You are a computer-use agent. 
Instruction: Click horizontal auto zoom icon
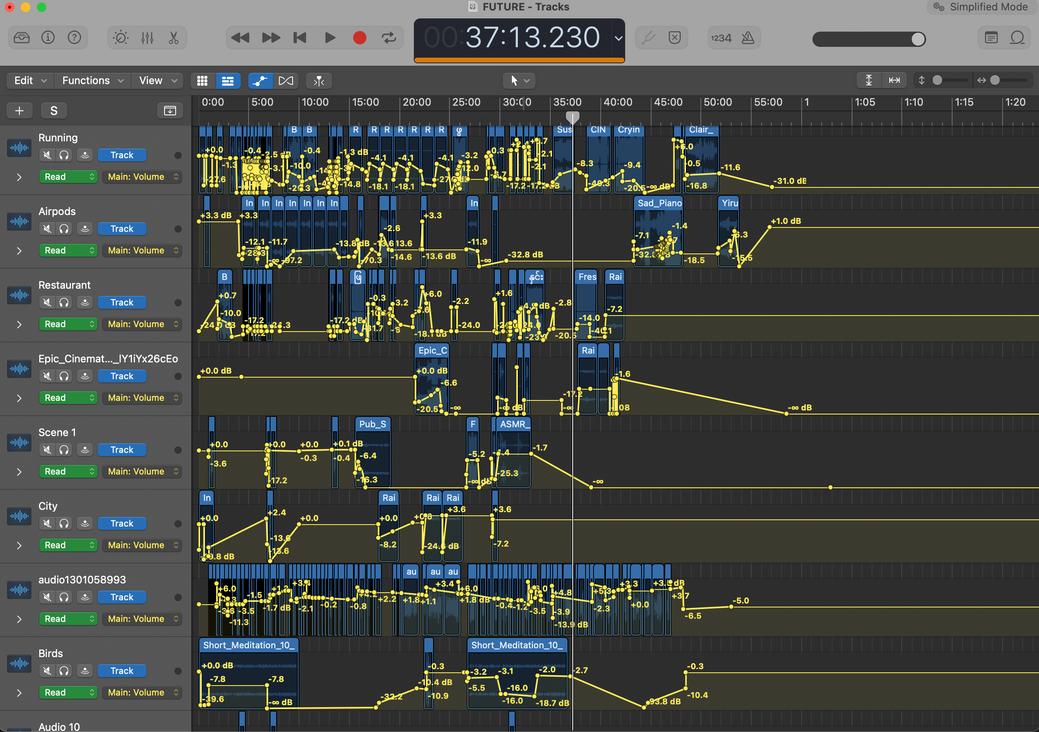(x=895, y=80)
